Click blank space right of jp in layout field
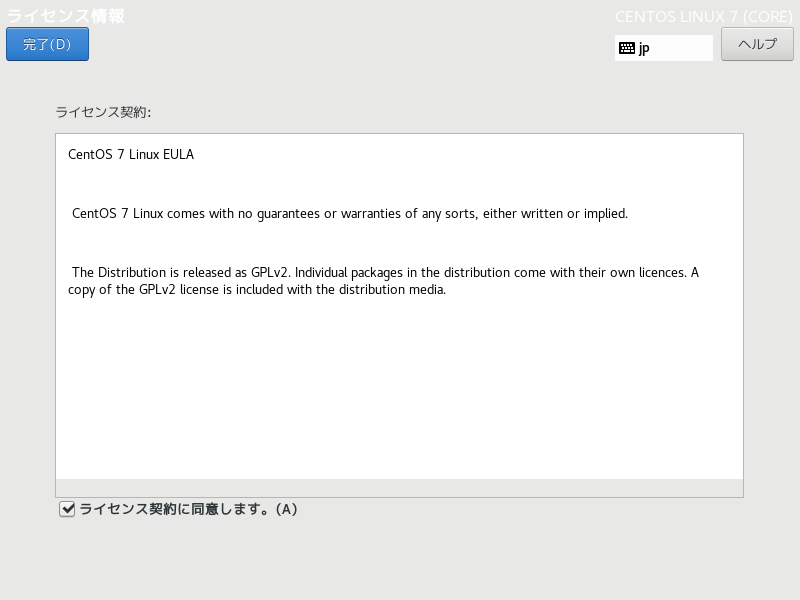This screenshot has height=600, width=800. [x=681, y=48]
